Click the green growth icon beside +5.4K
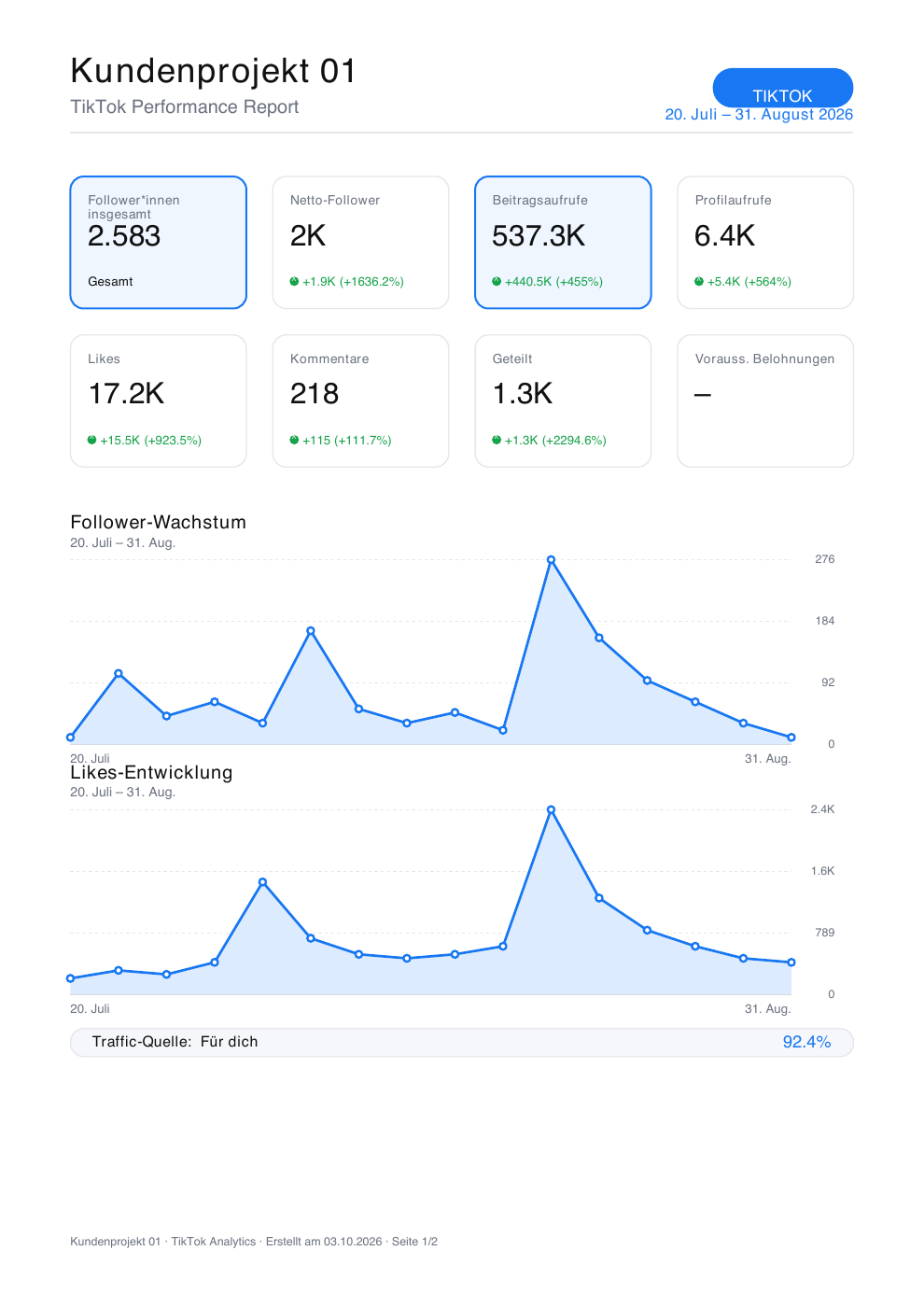The height and width of the screenshot is (1307, 924). (x=699, y=281)
